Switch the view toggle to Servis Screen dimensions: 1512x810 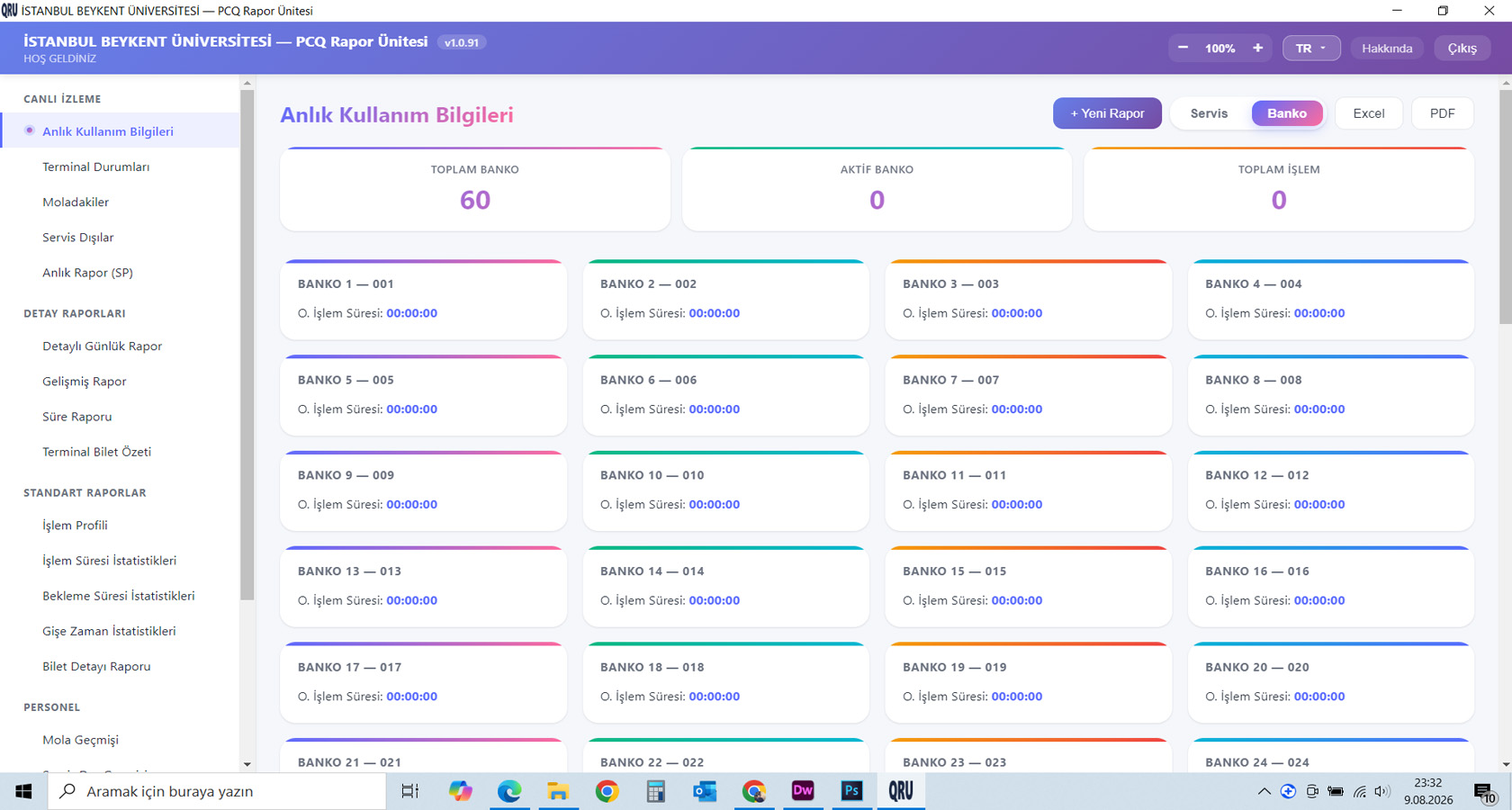(1209, 113)
